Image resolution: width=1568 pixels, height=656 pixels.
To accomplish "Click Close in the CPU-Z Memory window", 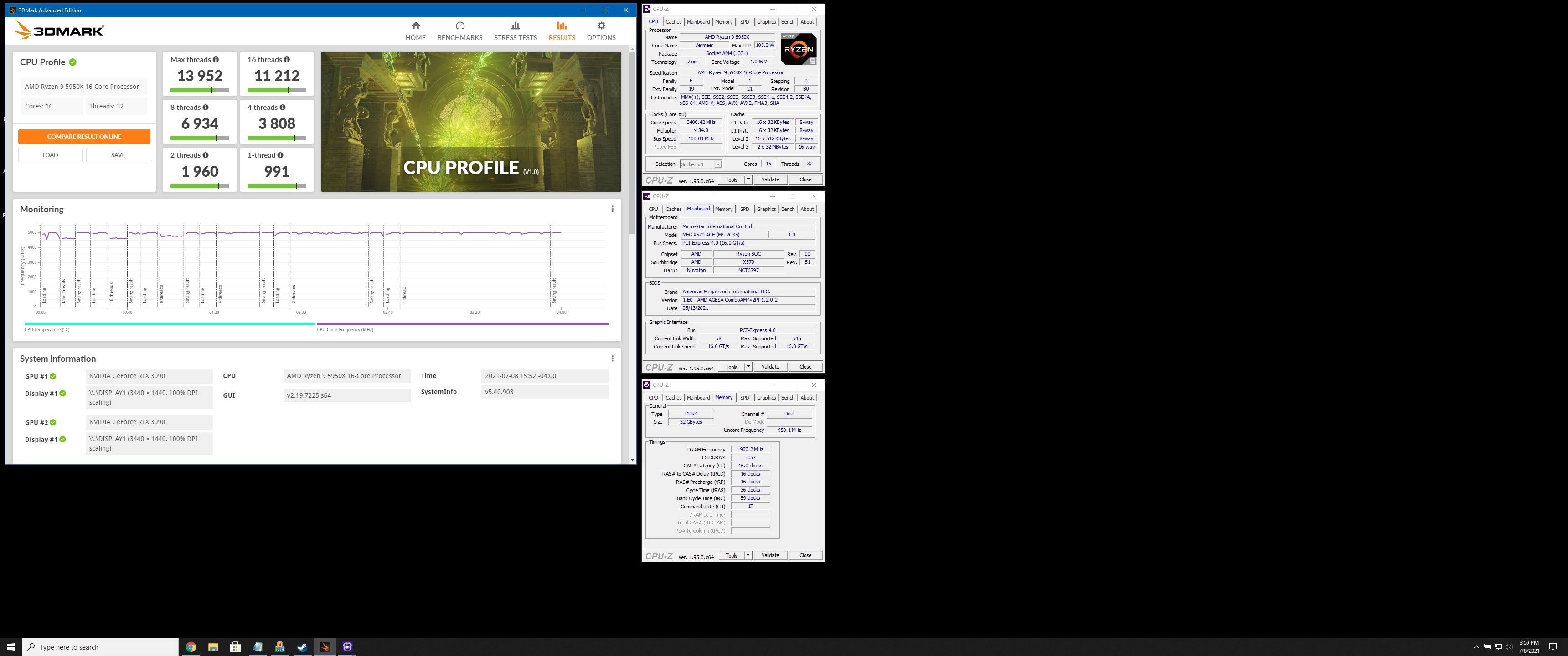I will [805, 556].
